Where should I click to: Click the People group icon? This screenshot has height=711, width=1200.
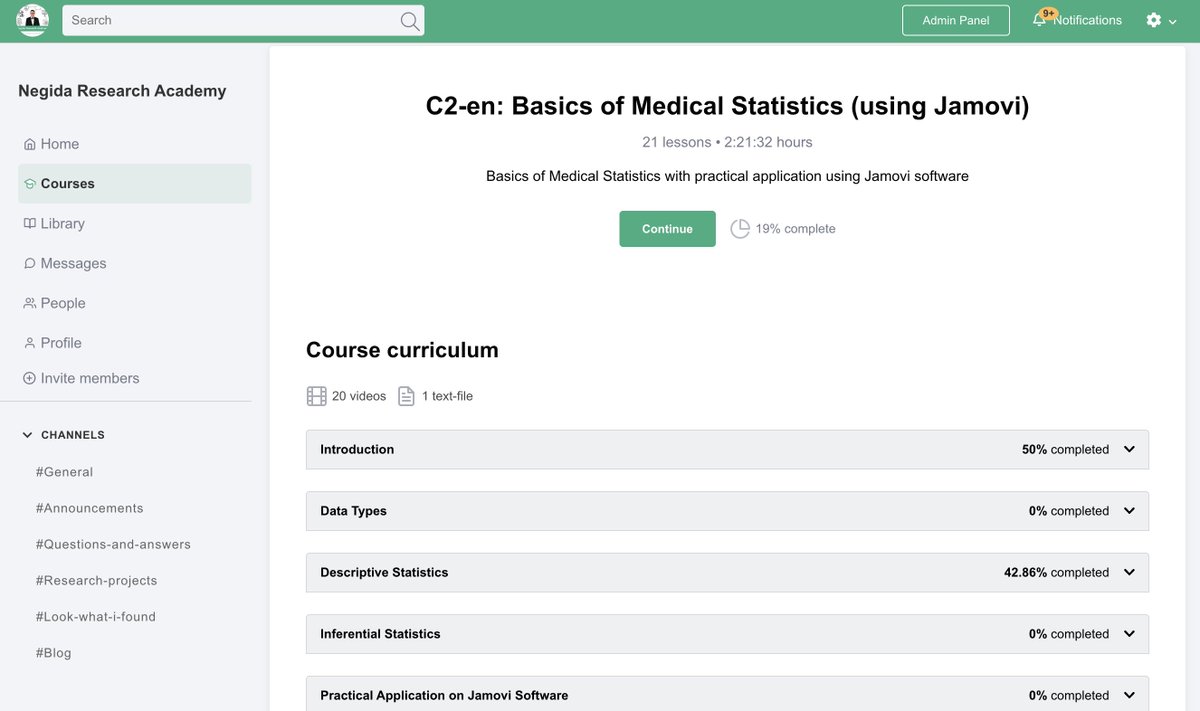(30, 303)
